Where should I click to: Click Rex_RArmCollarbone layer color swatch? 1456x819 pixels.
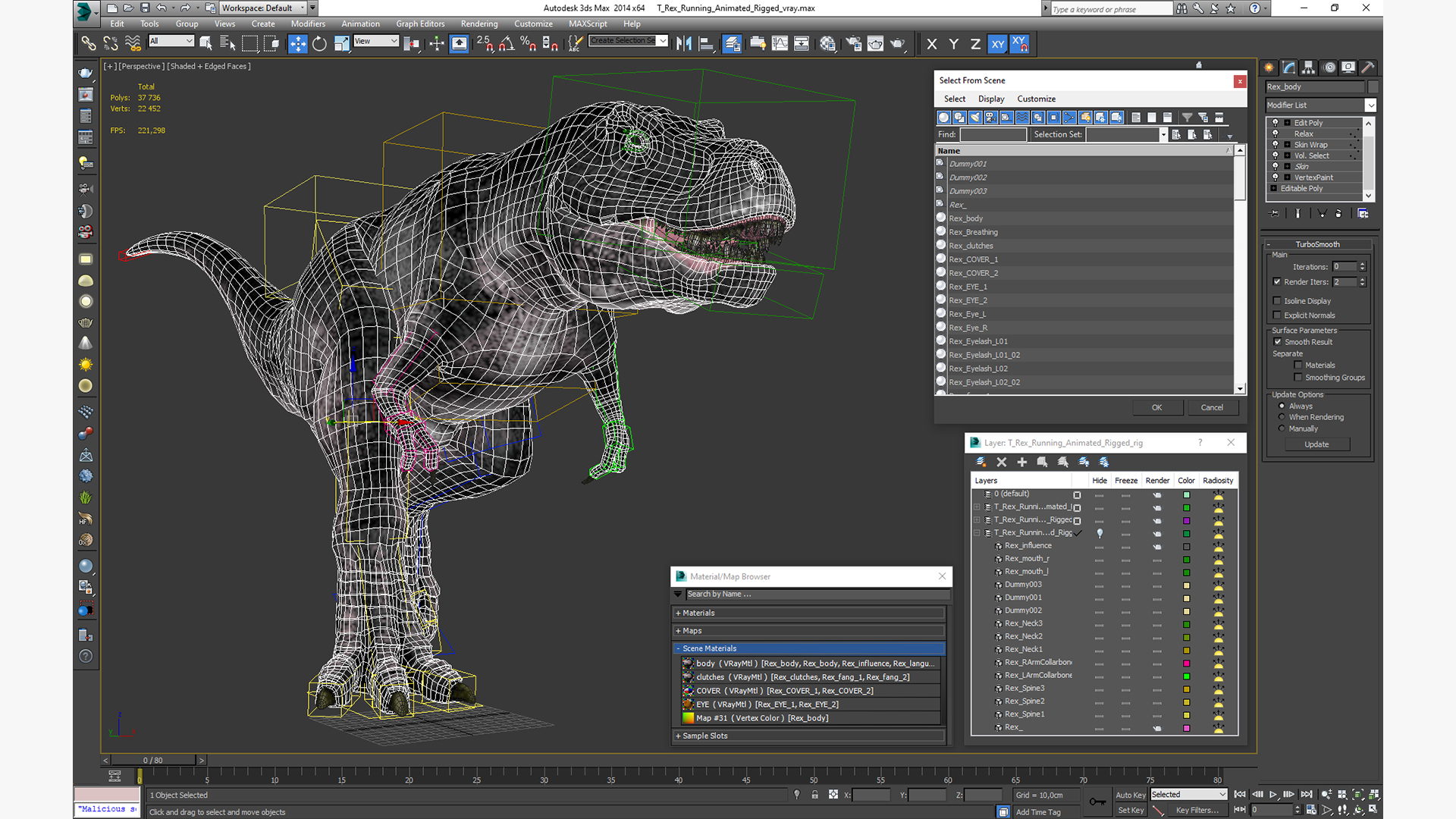[1187, 663]
